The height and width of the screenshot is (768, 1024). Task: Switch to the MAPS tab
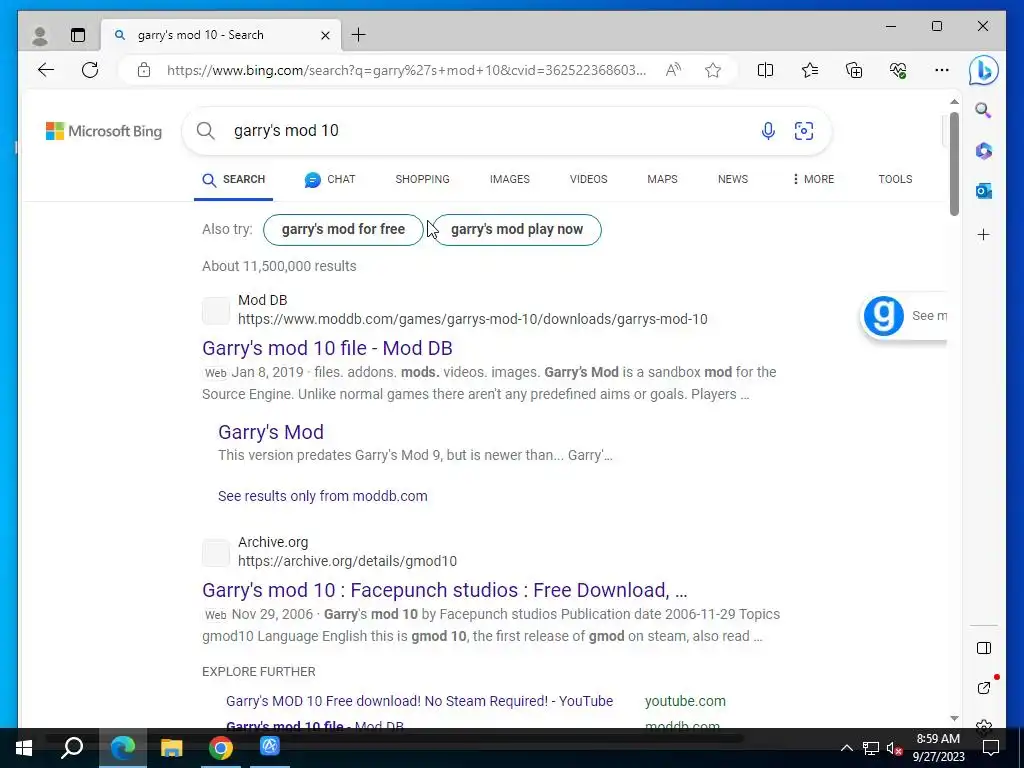coord(662,179)
